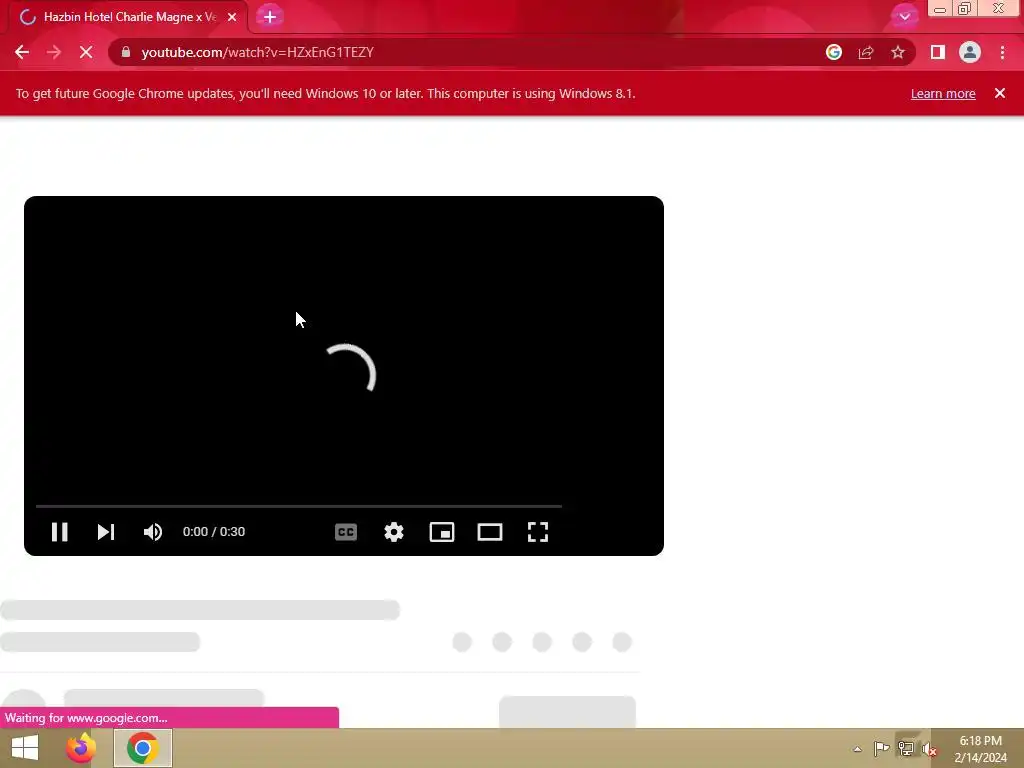Open Learn more link in update notice
Image resolution: width=1024 pixels, height=768 pixels.
click(x=943, y=93)
